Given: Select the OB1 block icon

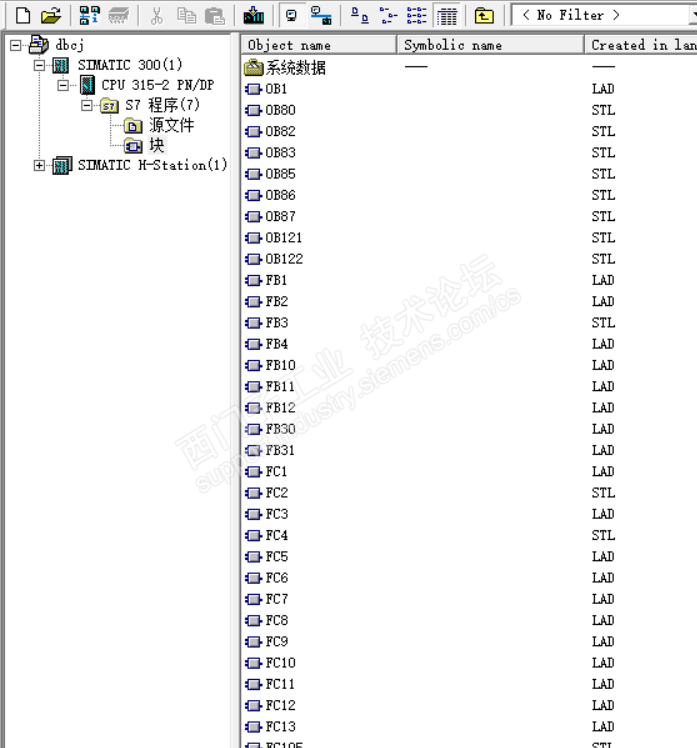Looking at the screenshot, I should 253,89.
